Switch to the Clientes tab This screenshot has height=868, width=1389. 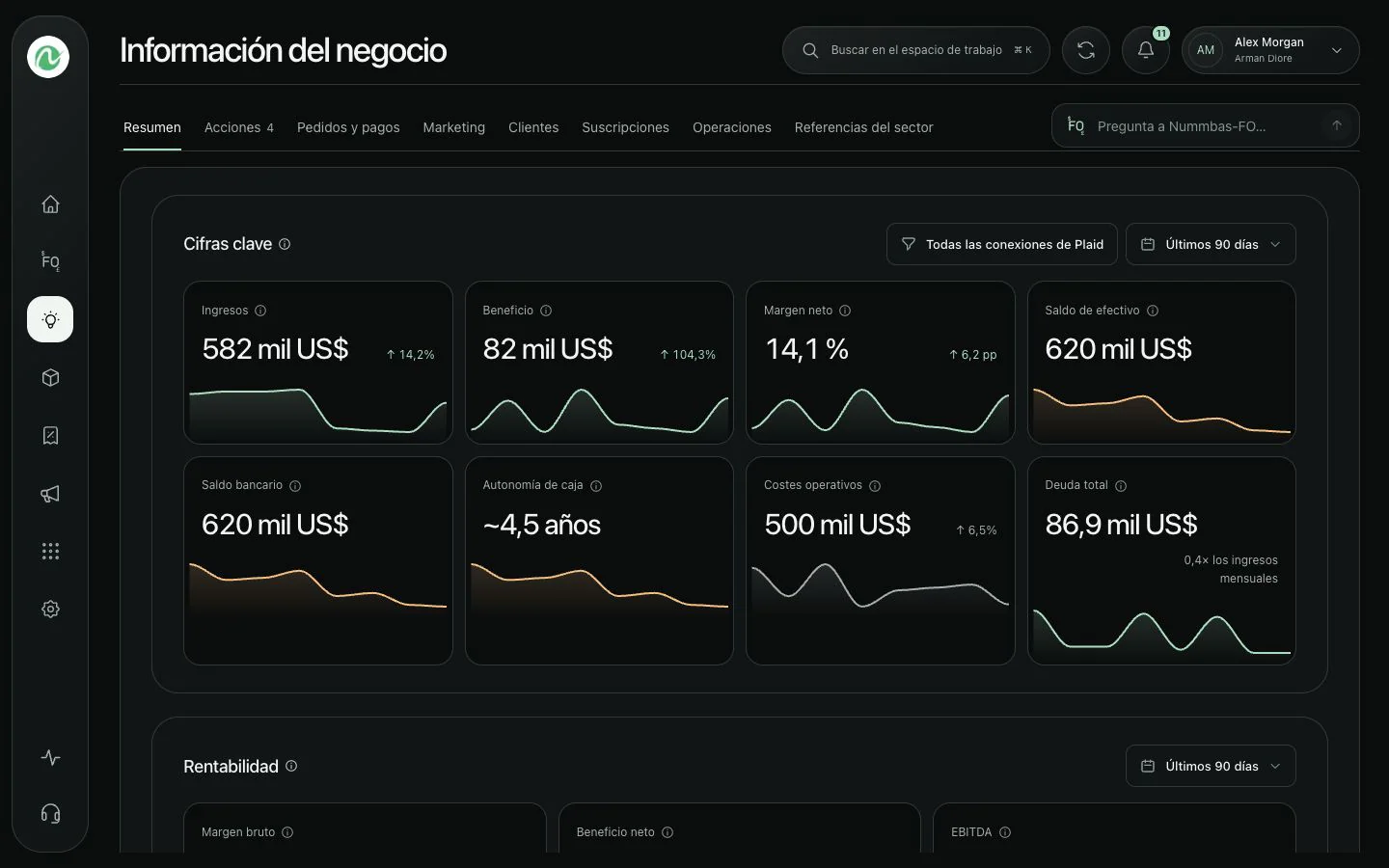pos(533,127)
